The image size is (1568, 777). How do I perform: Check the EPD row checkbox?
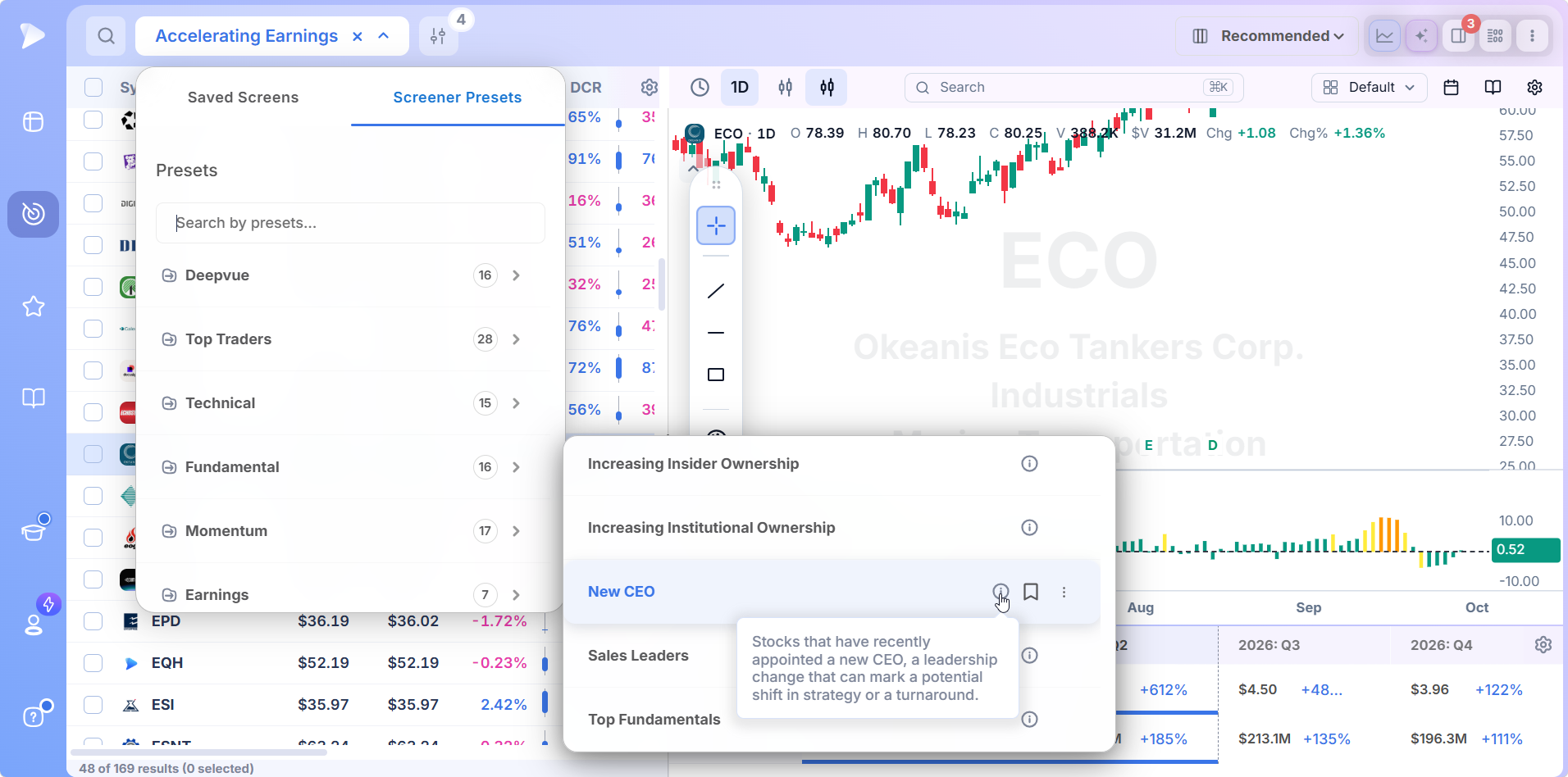click(93, 621)
